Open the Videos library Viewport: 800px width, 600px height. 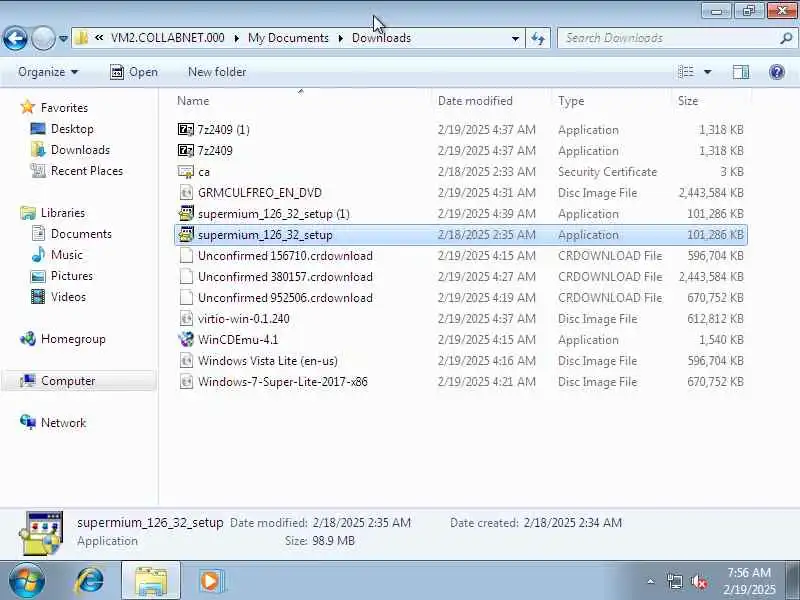tap(68, 296)
